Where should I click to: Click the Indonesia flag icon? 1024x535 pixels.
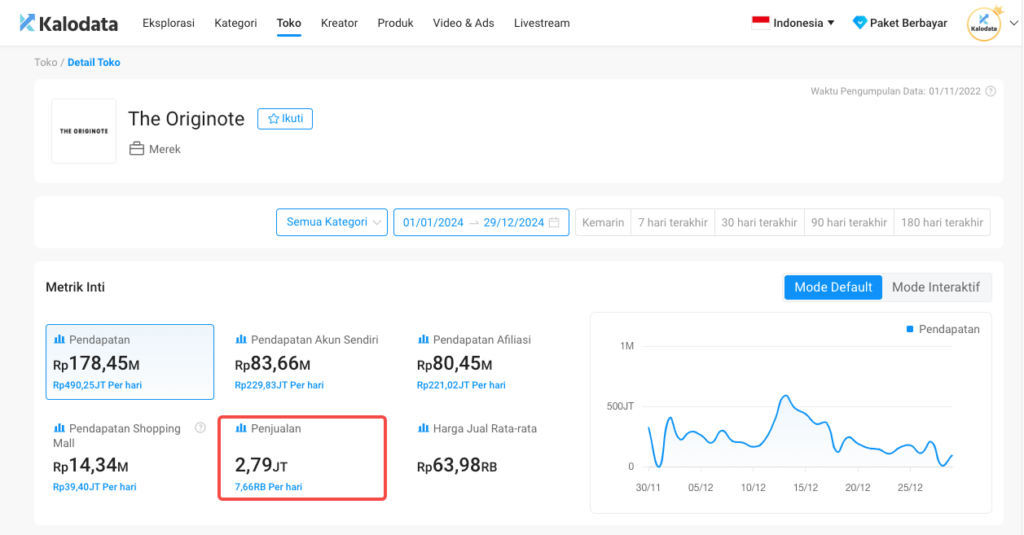coord(760,23)
